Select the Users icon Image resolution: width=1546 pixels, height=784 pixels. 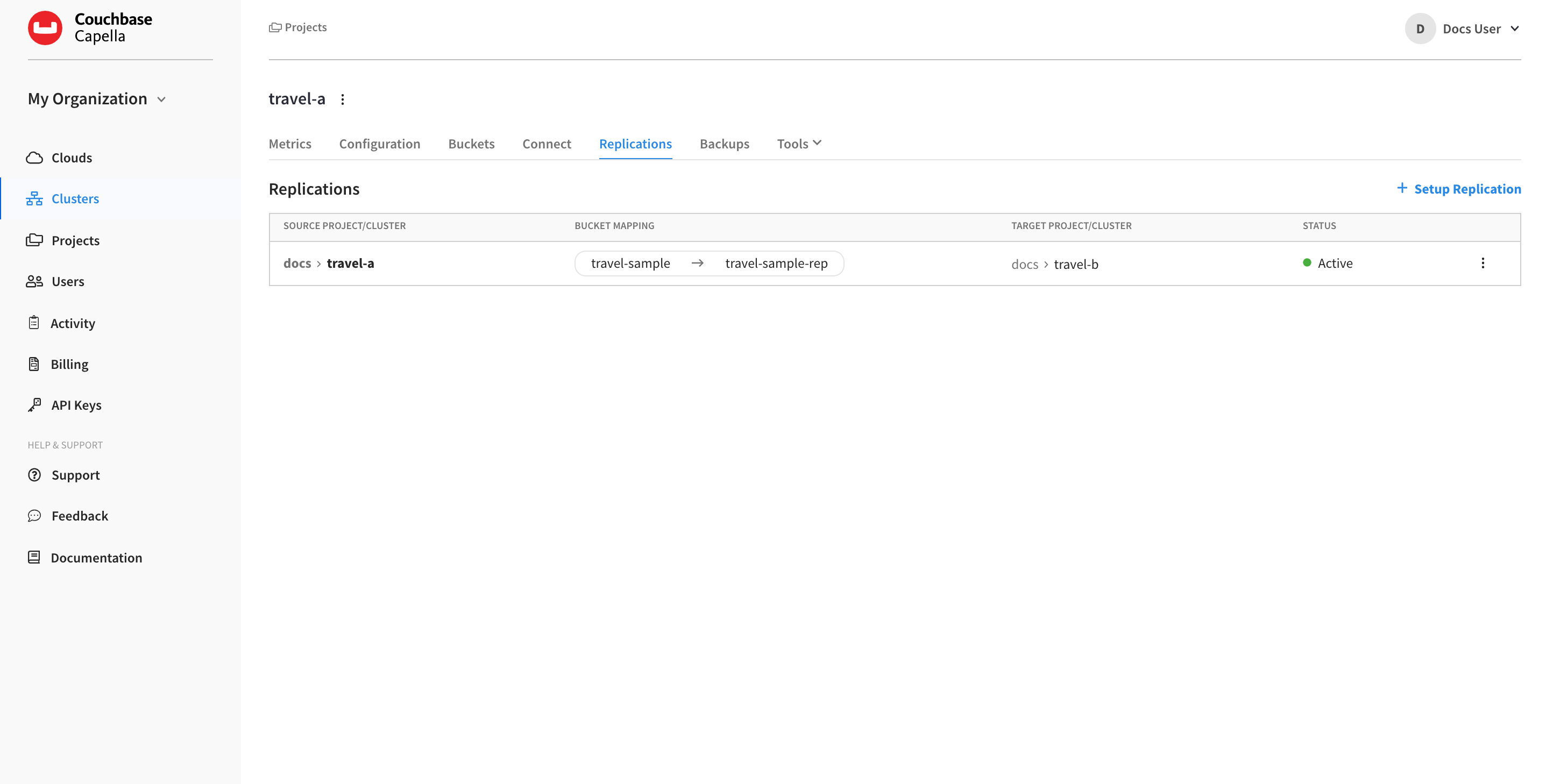[34, 281]
